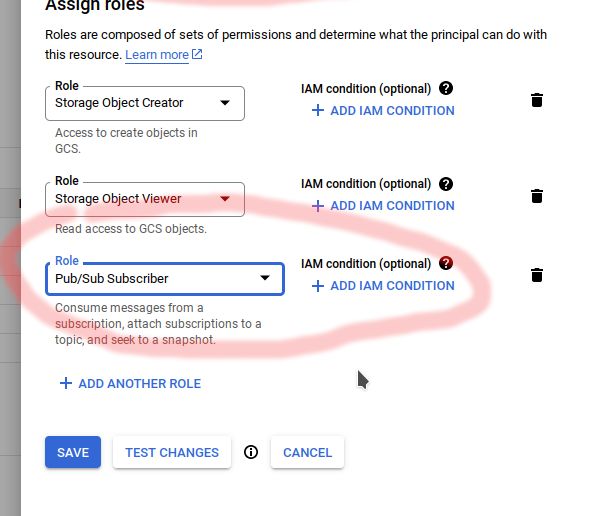
Task: Click external link icon beside Learn more
Action: pyautogui.click(x=197, y=54)
